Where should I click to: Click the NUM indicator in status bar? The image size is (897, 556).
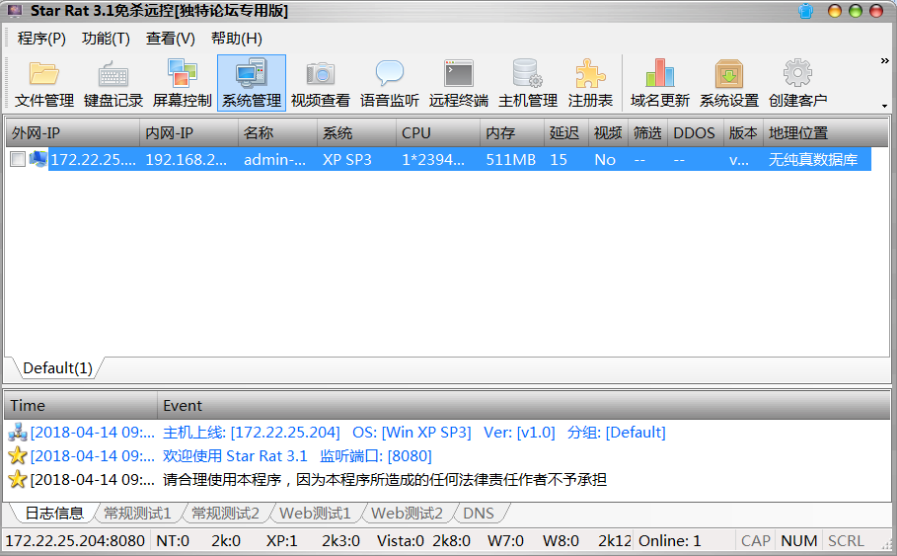(799, 541)
